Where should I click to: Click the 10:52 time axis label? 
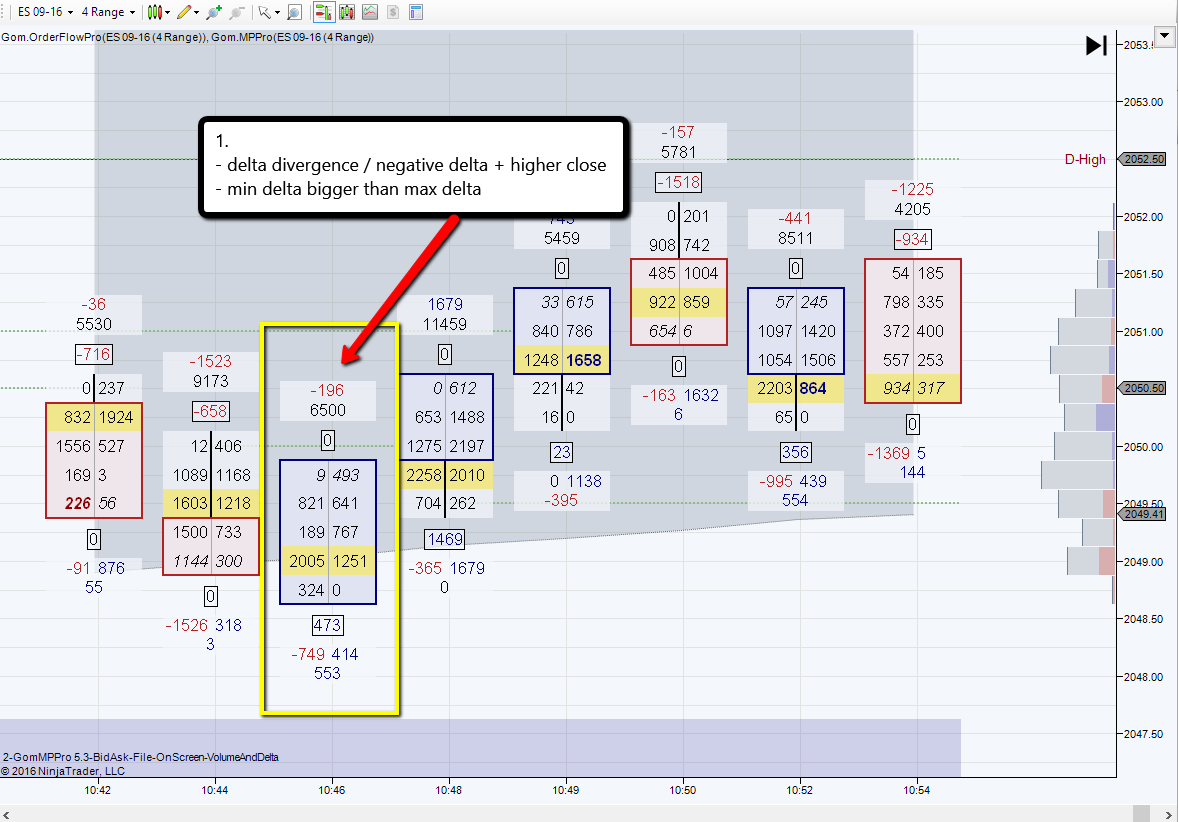click(799, 790)
